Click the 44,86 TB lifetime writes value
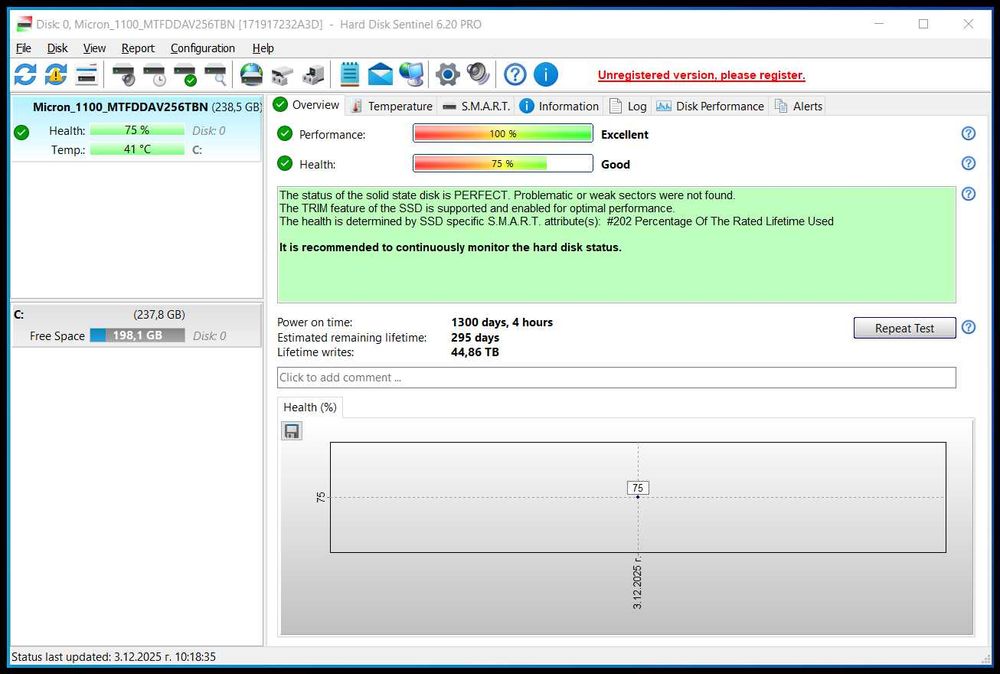Viewport: 1000px width, 674px height. point(475,352)
